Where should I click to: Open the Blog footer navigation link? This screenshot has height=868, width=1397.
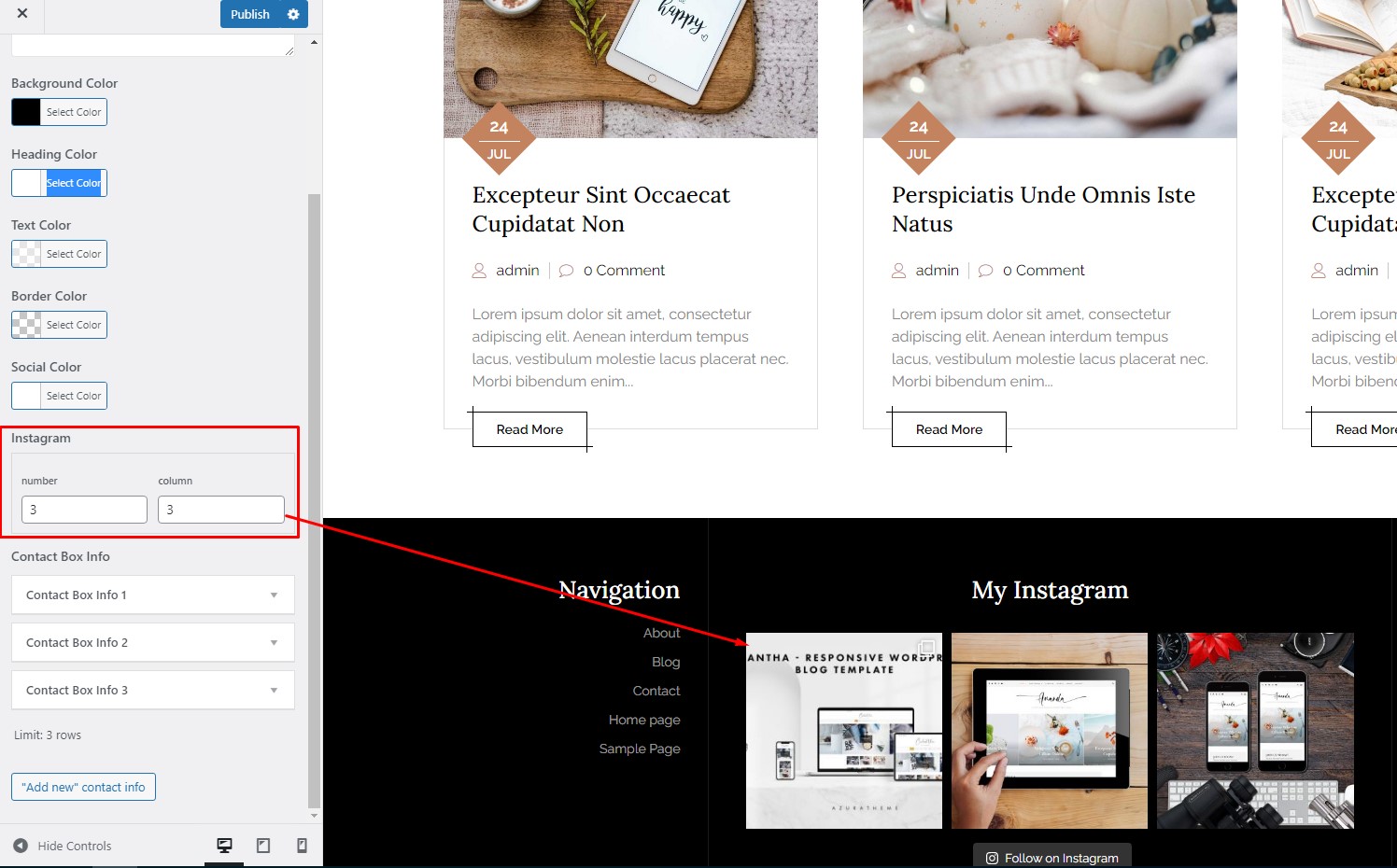pyautogui.click(x=666, y=662)
